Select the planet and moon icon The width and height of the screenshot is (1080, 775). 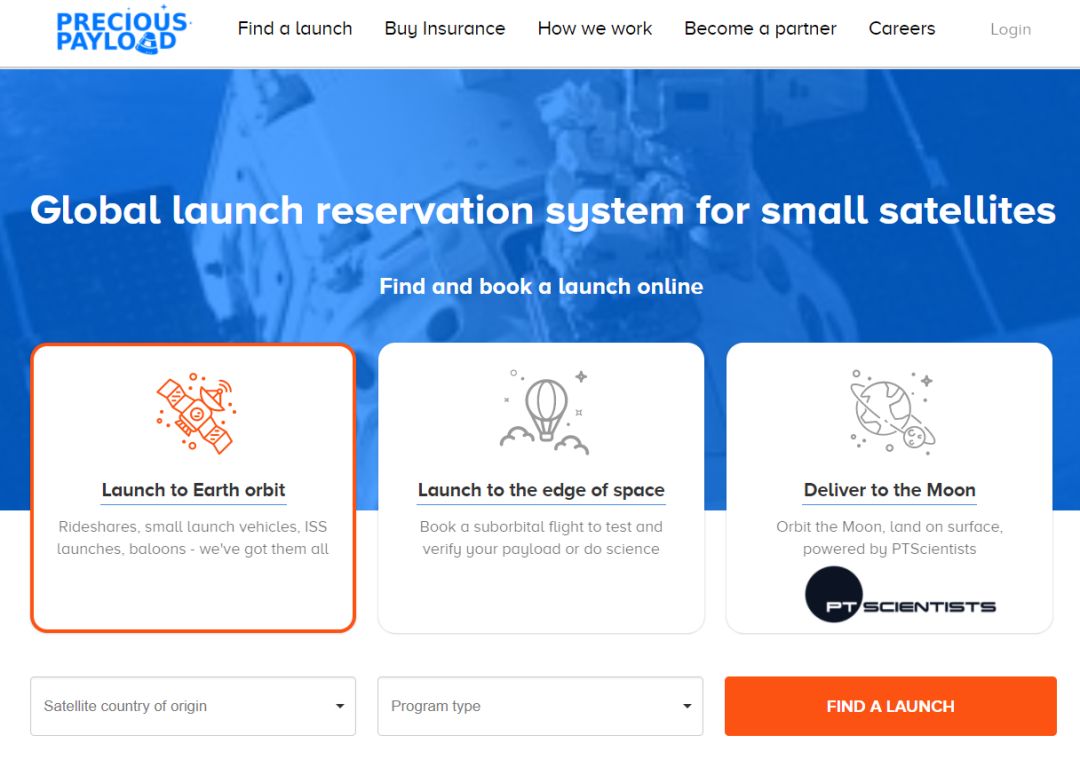click(893, 412)
